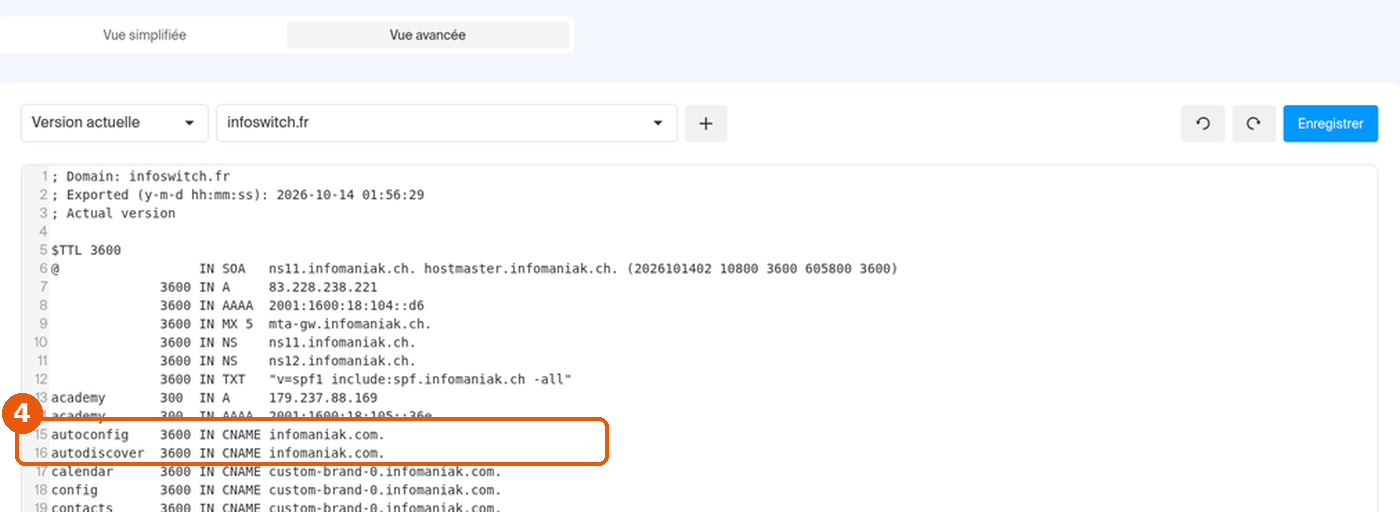Click the TXT v=spf1 record line
The width and height of the screenshot is (1400, 512).
(365, 379)
